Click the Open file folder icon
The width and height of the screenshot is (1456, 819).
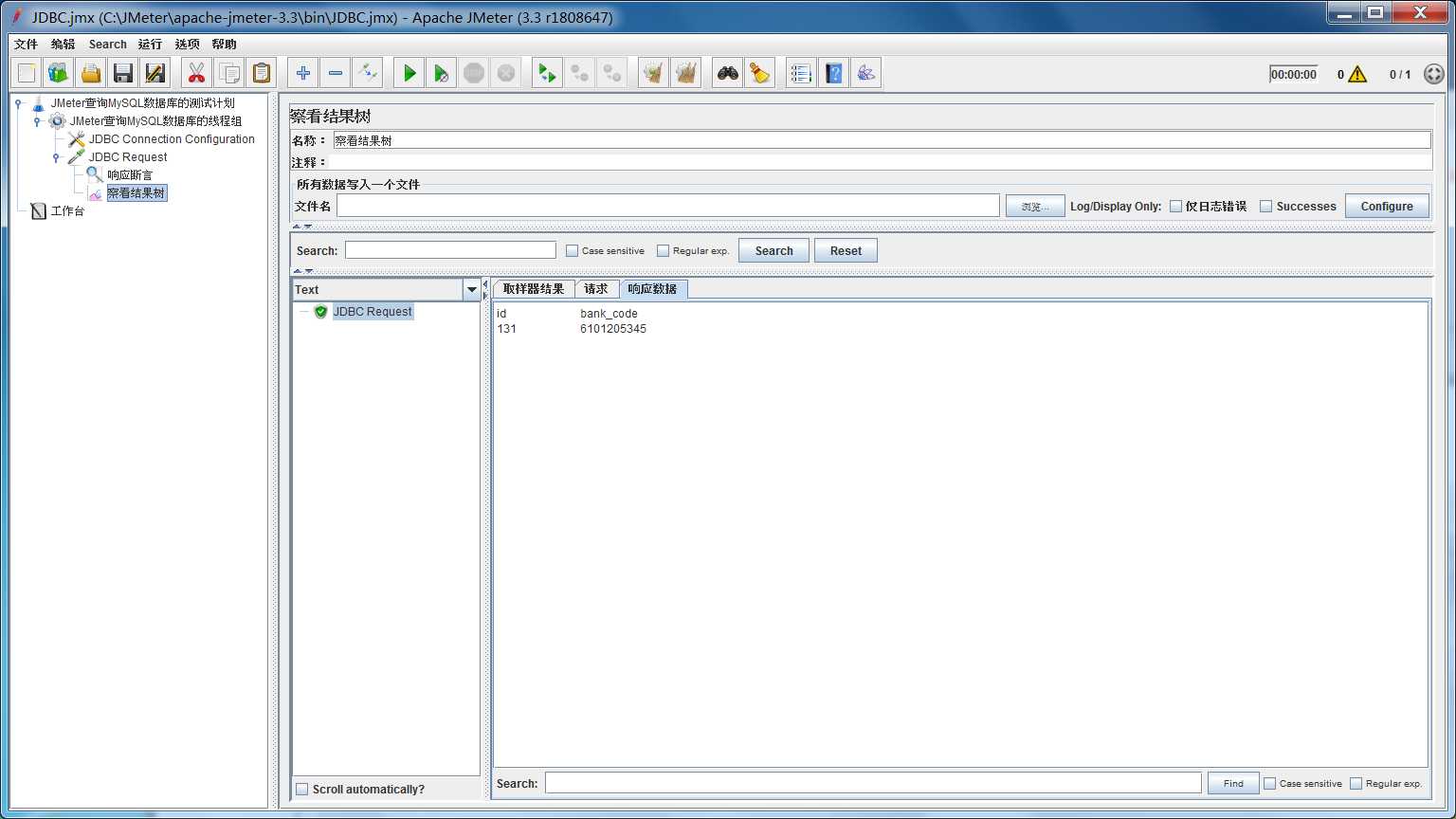tap(91, 73)
